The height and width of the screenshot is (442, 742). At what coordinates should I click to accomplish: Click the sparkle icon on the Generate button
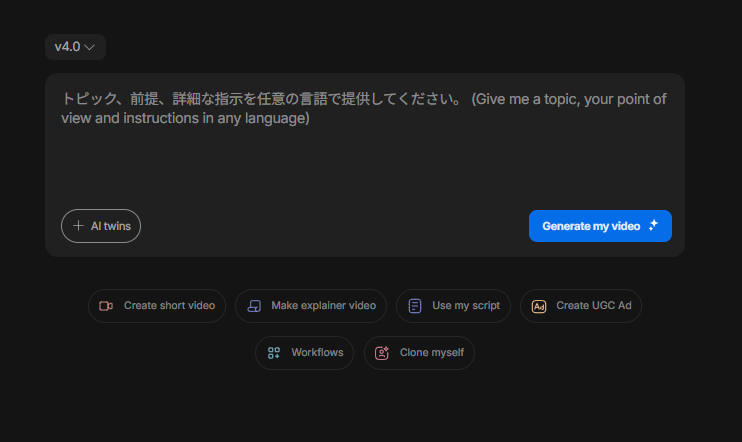[653, 226]
